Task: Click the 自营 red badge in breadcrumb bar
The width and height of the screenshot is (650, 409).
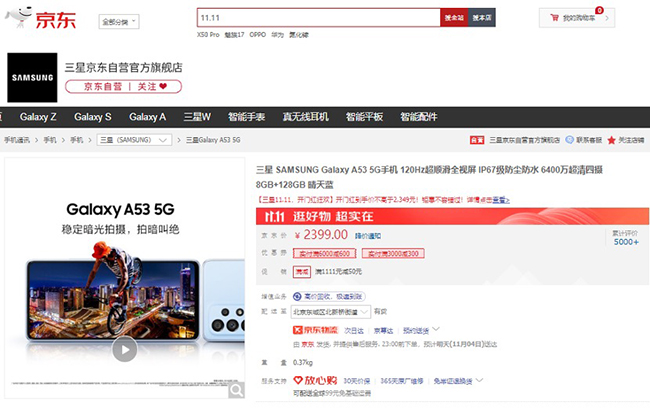Action: pyautogui.click(x=477, y=140)
